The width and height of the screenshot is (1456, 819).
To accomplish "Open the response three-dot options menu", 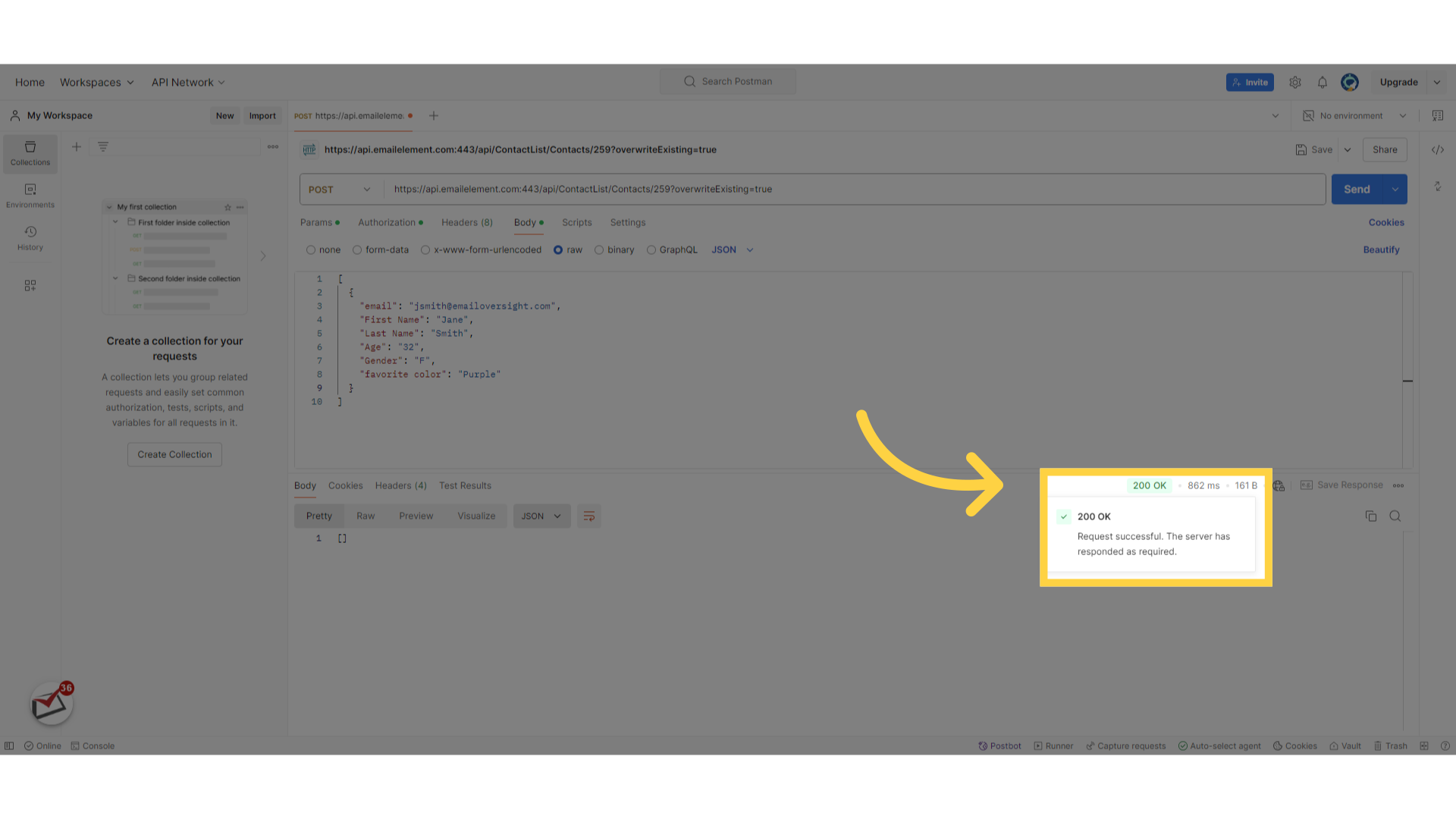I will point(1398,485).
